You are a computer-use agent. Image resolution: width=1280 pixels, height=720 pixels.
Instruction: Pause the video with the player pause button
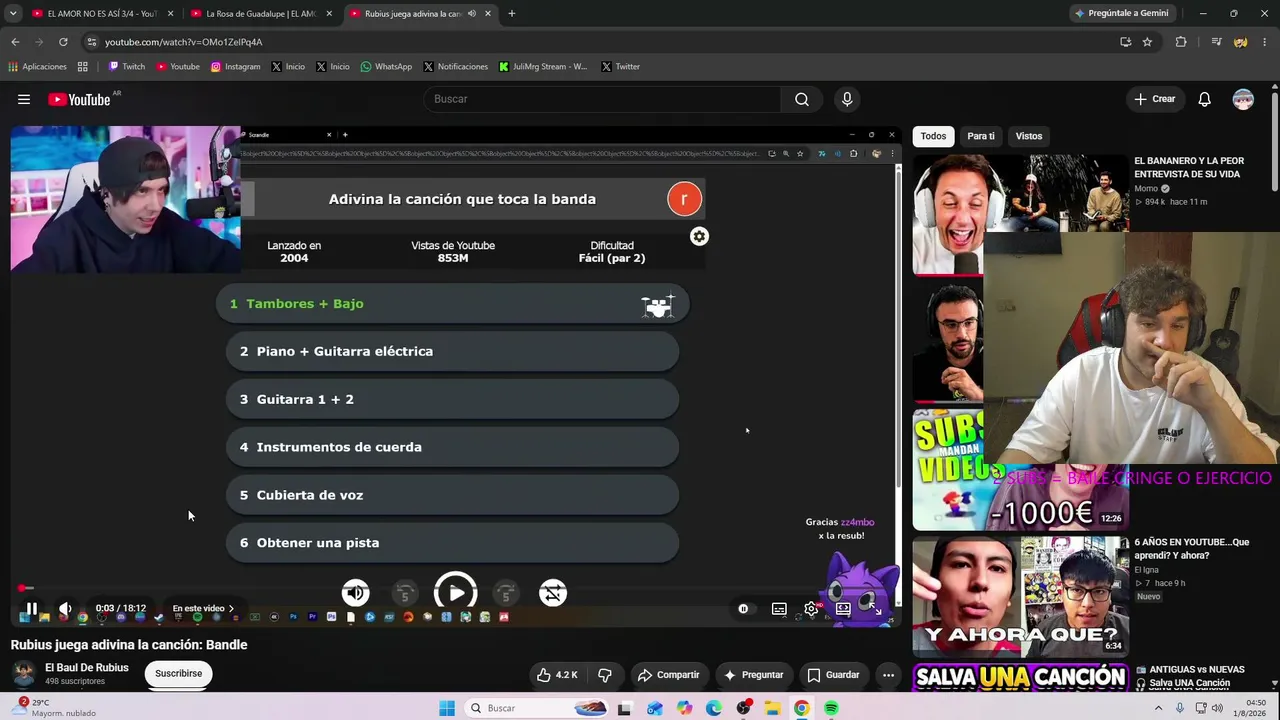click(31, 608)
